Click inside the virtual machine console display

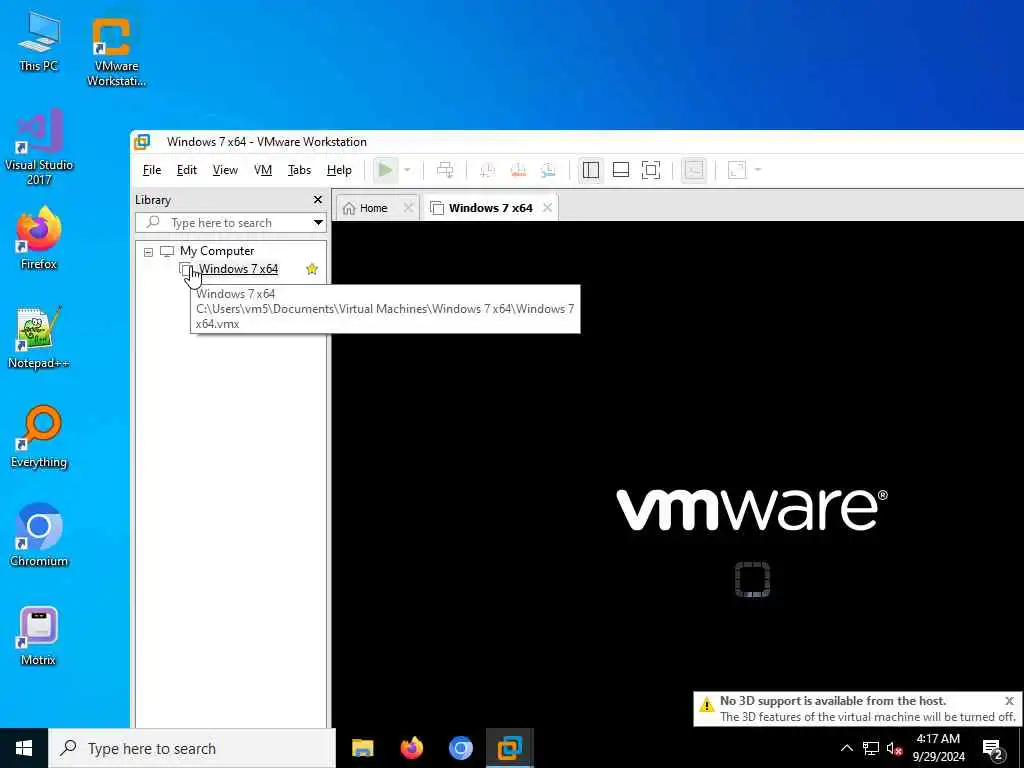click(677, 473)
